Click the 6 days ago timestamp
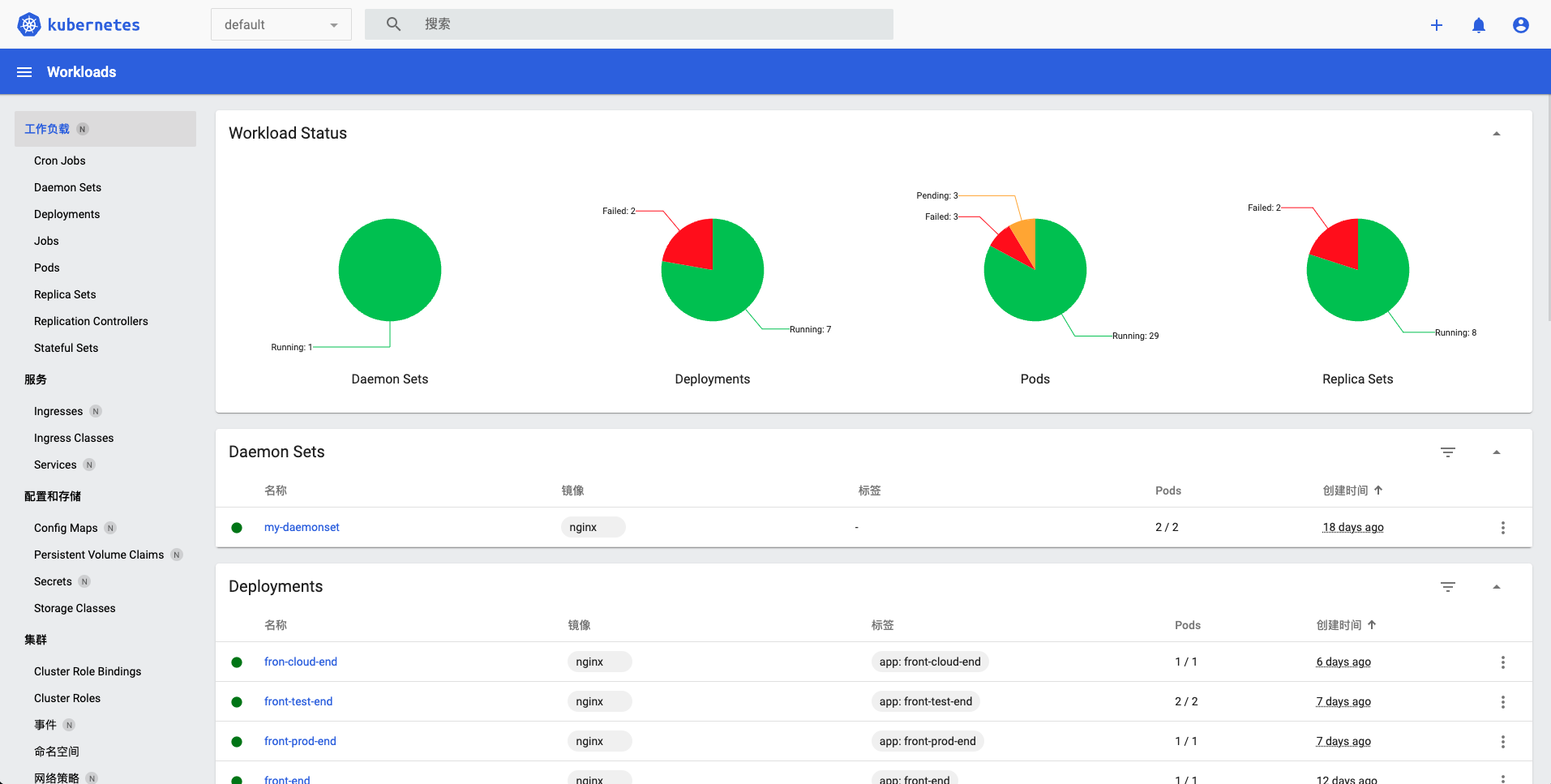The width and height of the screenshot is (1551, 784). tap(1343, 662)
